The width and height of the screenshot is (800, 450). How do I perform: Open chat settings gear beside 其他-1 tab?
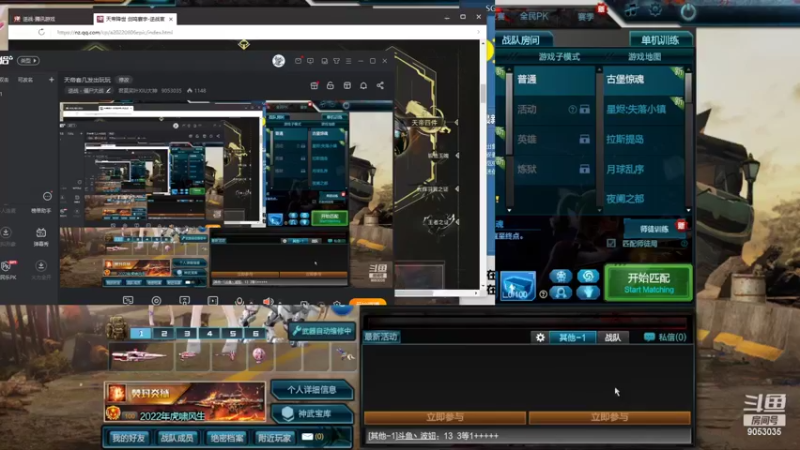point(540,337)
